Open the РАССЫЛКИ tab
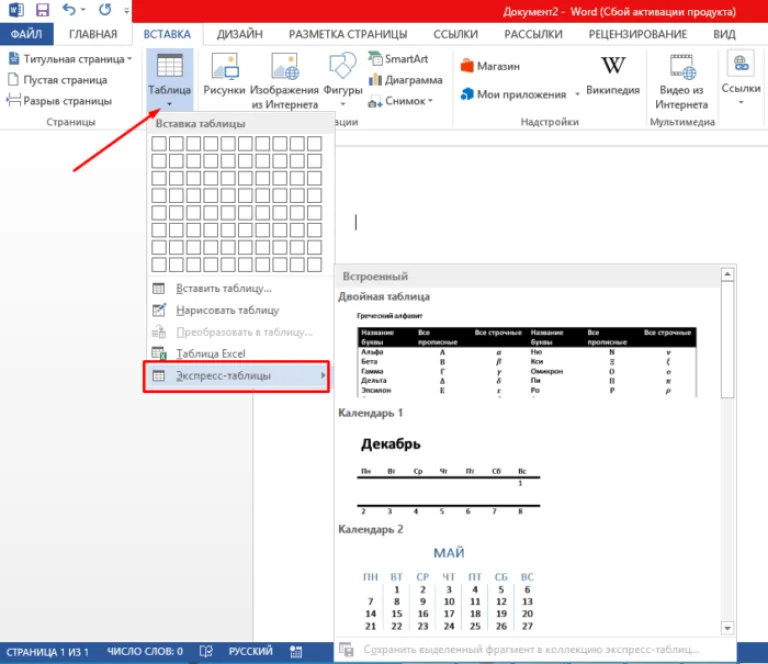768x664 pixels. pos(533,34)
